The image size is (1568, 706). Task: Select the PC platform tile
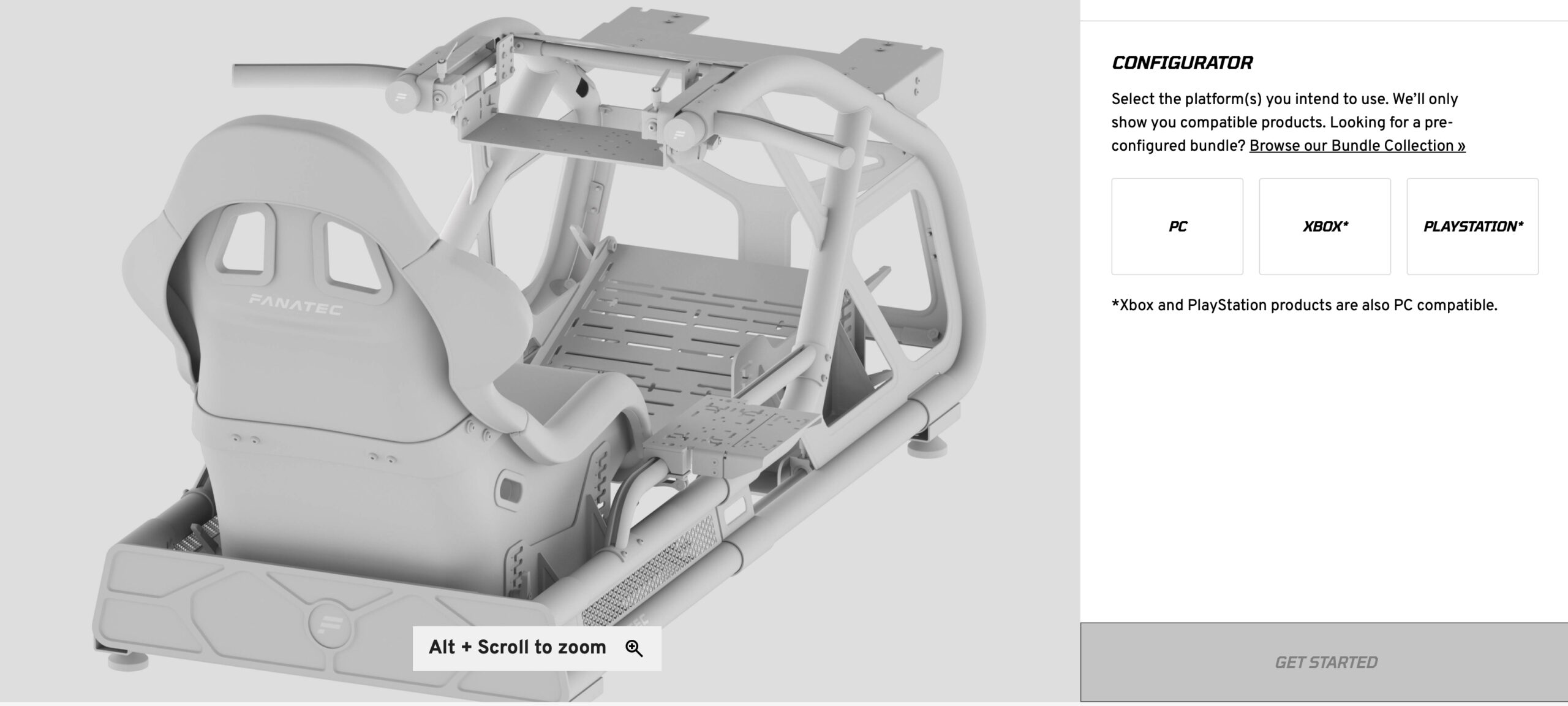point(1177,227)
